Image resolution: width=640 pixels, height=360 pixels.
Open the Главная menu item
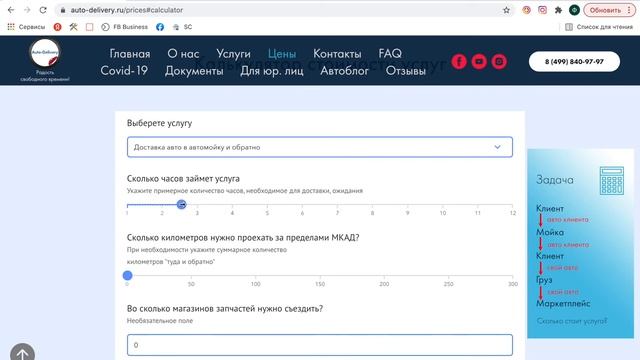(130, 53)
